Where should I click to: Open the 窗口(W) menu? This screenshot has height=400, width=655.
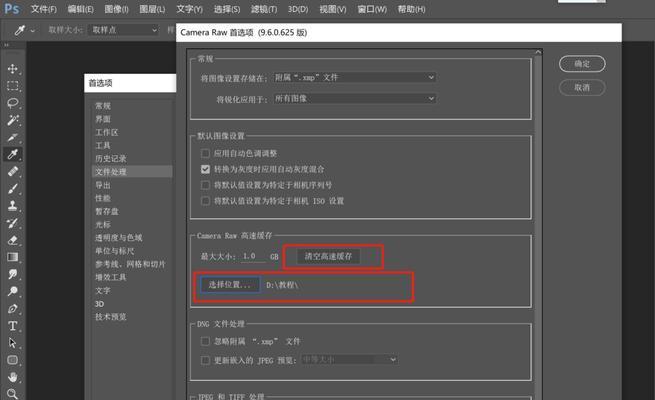click(x=372, y=9)
